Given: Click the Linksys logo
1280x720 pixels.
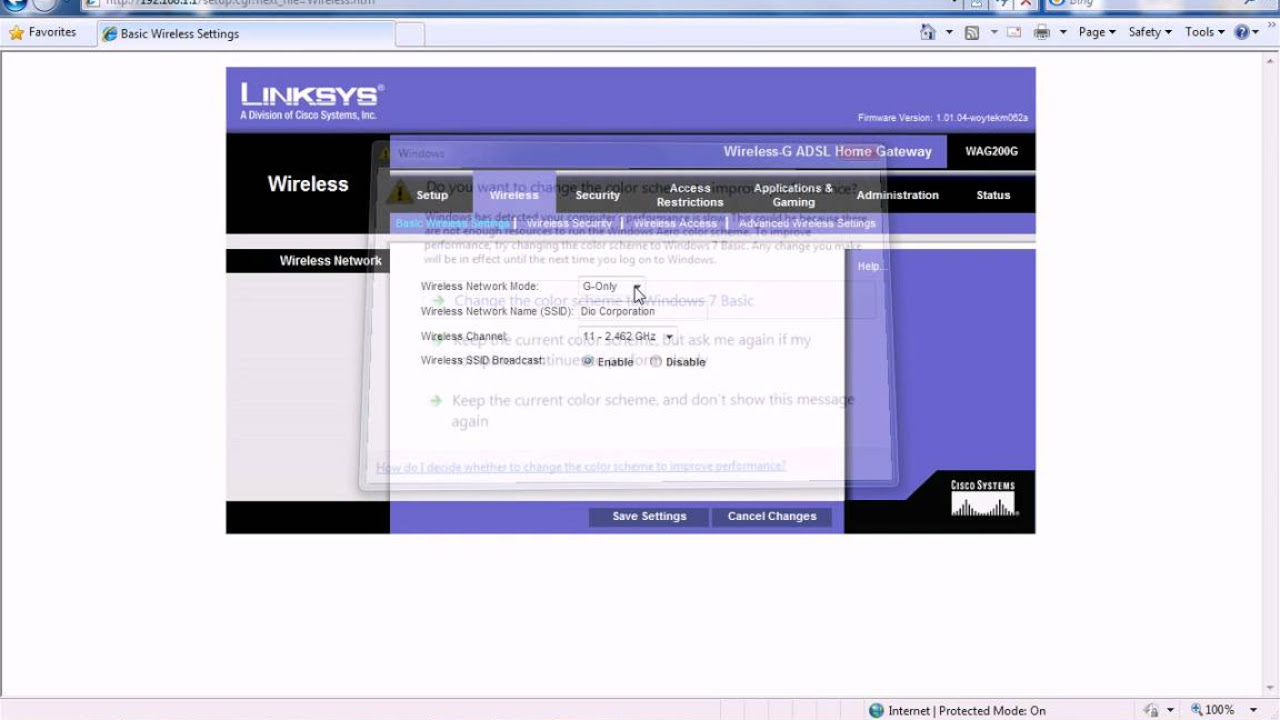Looking at the screenshot, I should [x=311, y=101].
